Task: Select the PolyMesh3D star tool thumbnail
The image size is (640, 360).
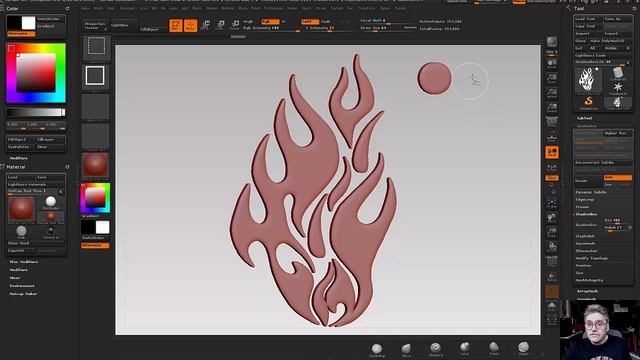Action: [618, 88]
